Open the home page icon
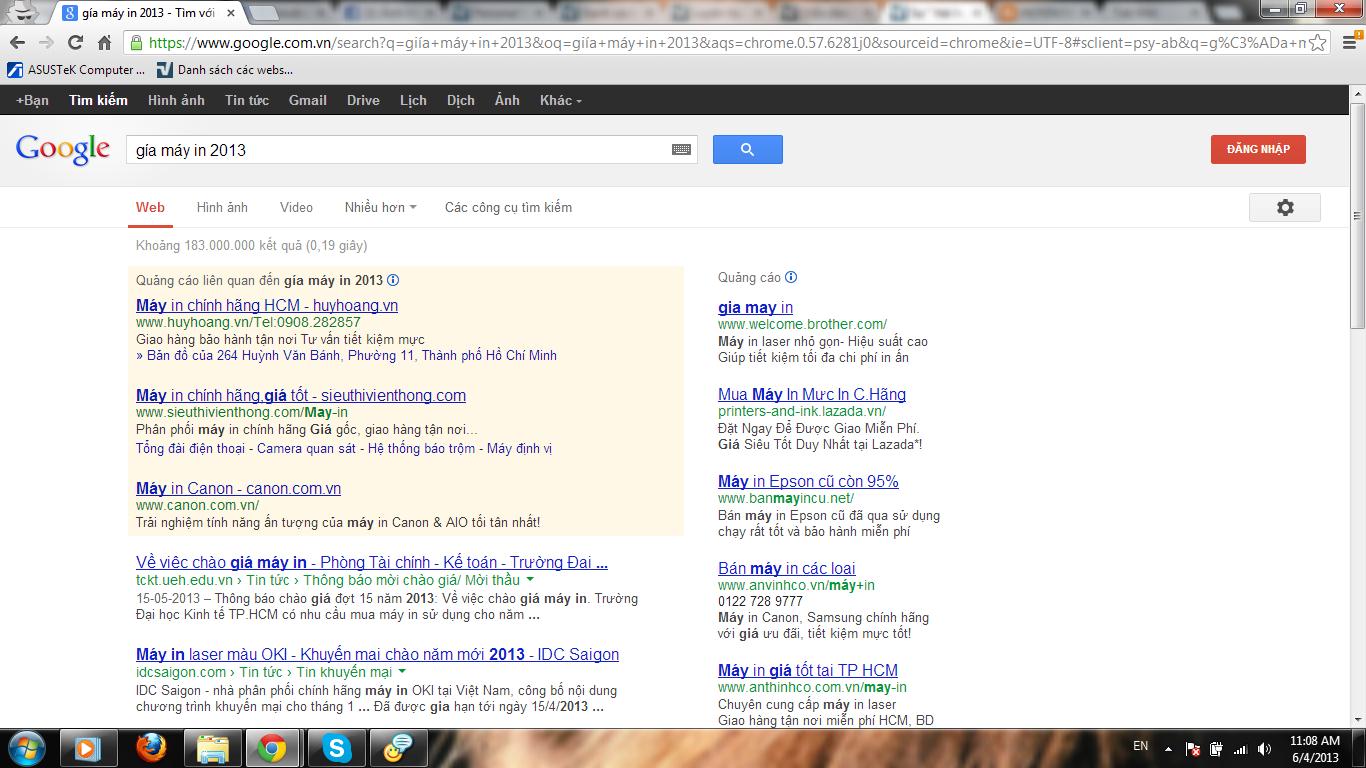The image size is (1366, 768). [104, 42]
